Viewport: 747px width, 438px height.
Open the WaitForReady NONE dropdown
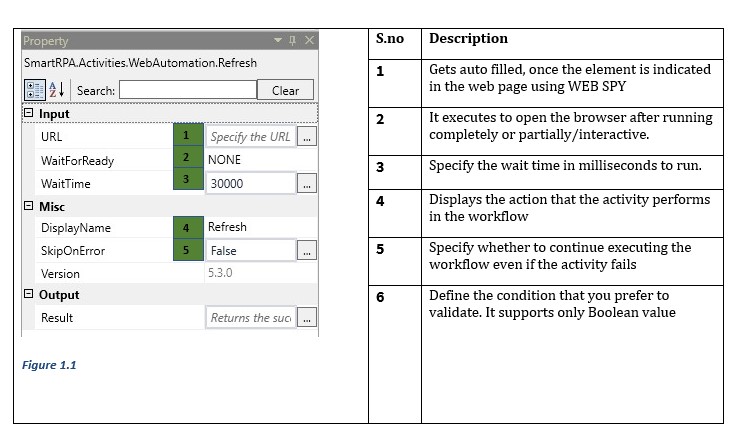[x=261, y=160]
